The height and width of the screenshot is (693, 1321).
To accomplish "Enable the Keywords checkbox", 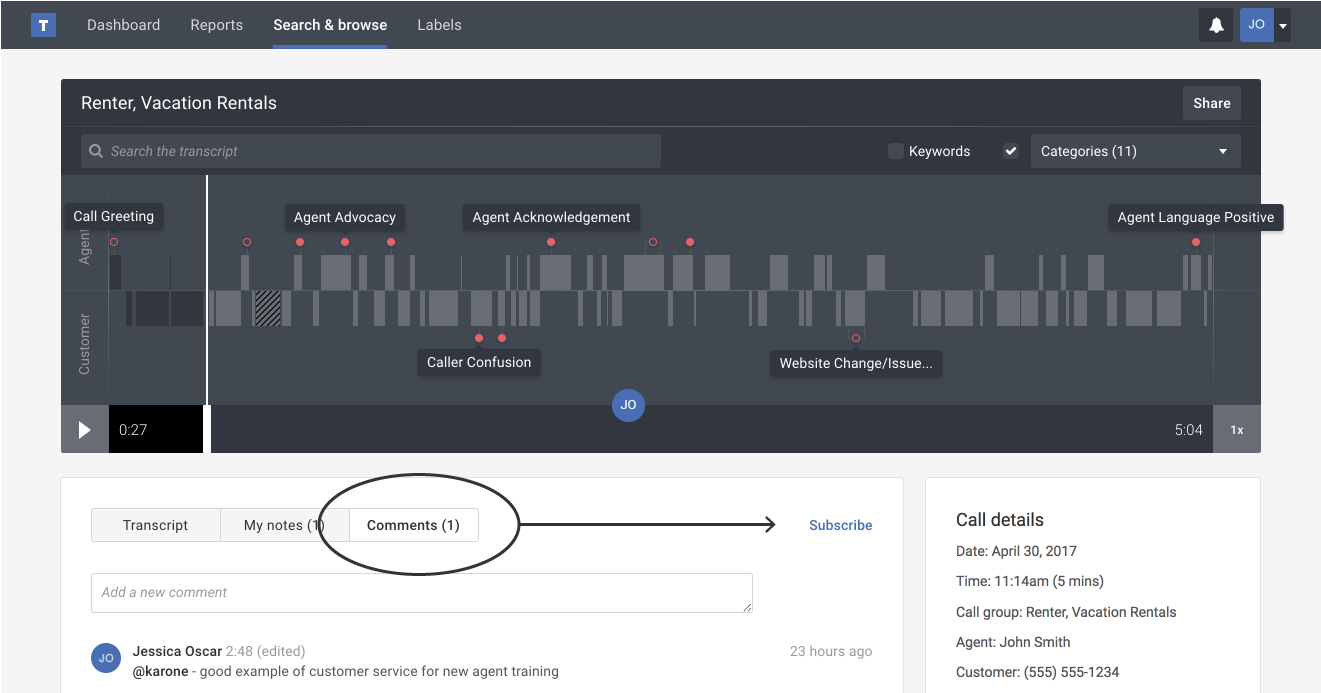I will click(896, 151).
